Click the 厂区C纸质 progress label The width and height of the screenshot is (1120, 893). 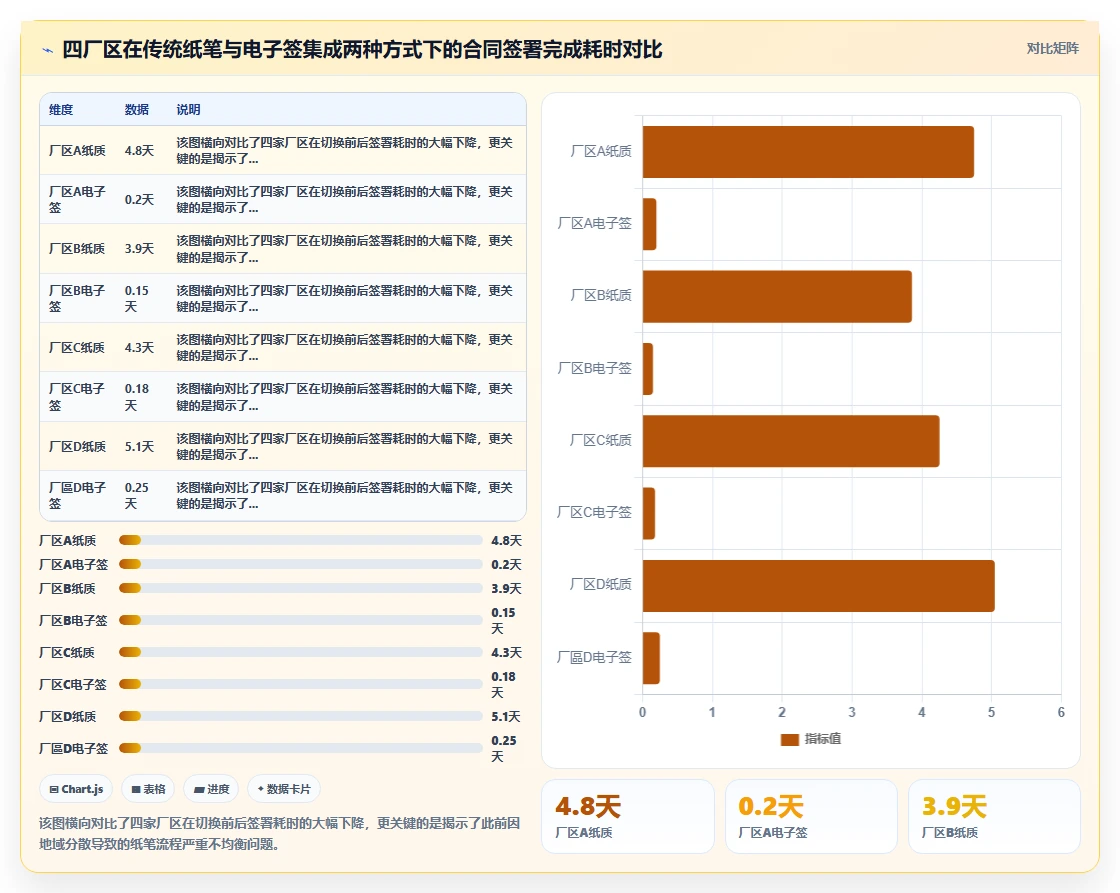pos(67,652)
